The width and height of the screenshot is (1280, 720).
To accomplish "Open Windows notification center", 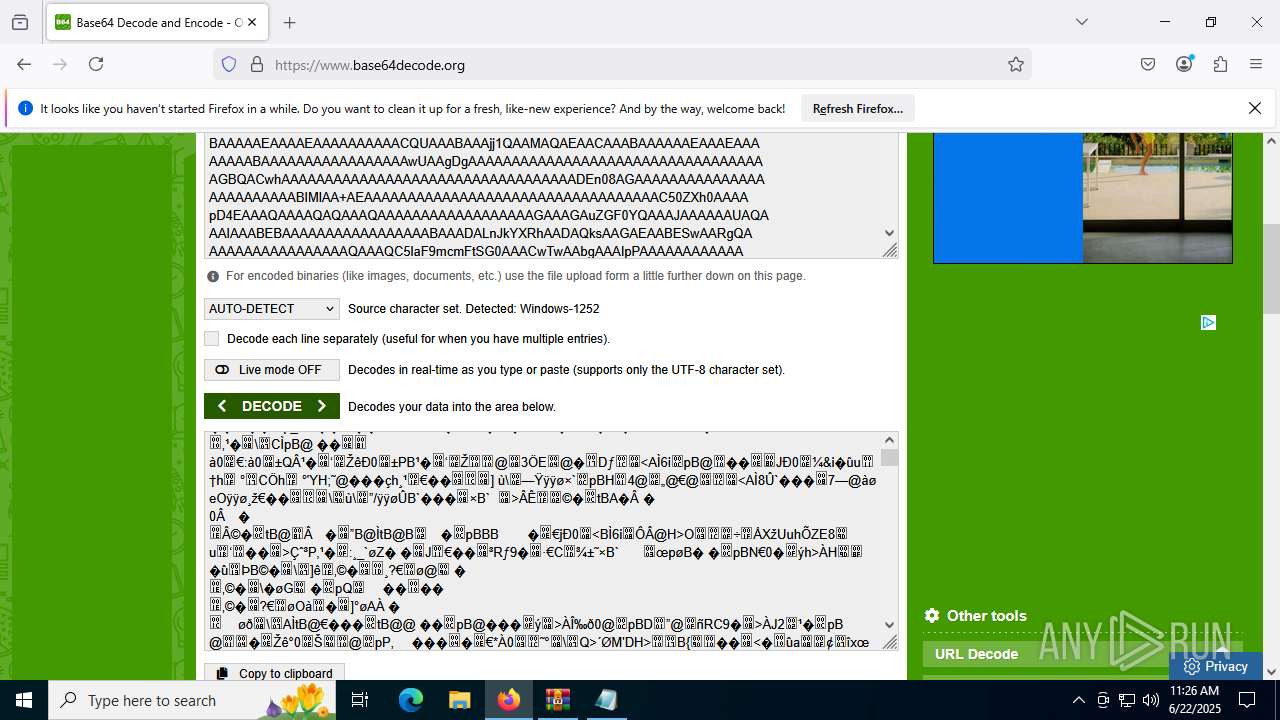I will point(1247,700).
